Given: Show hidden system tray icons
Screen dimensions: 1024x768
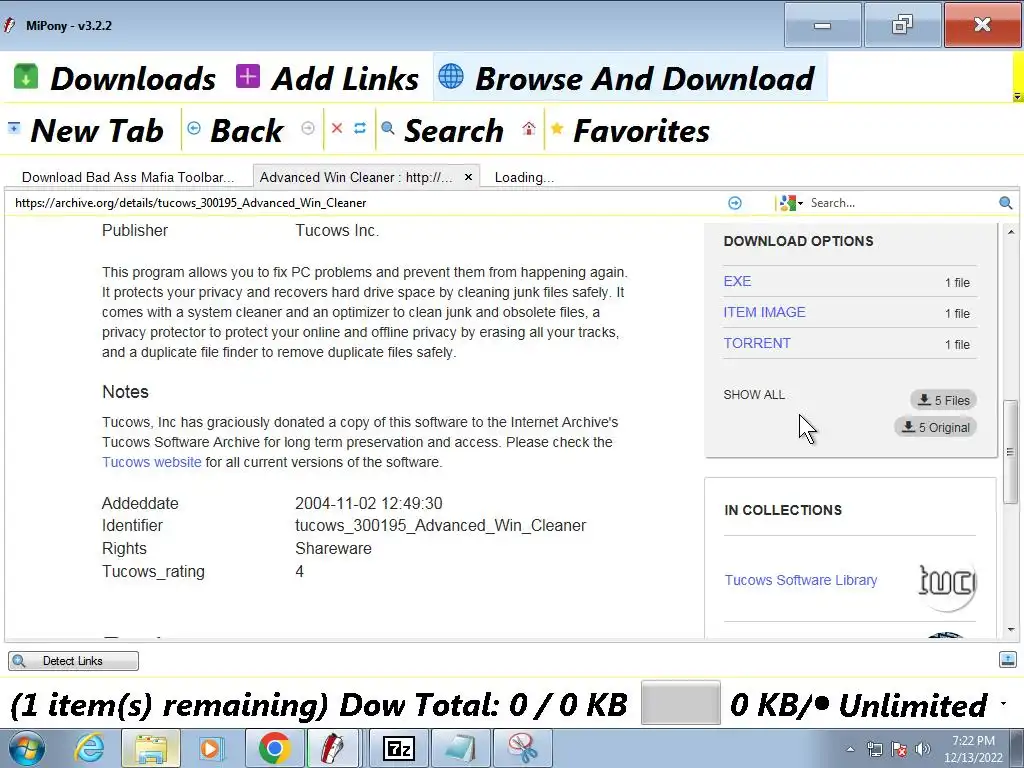Looking at the screenshot, I should (850, 750).
